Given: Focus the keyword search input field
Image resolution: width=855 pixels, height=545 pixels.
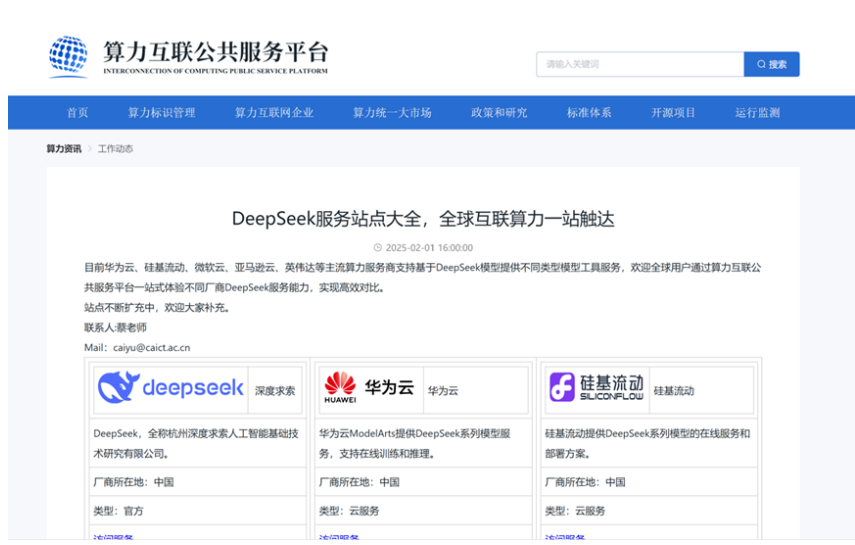Looking at the screenshot, I should click(x=640, y=64).
